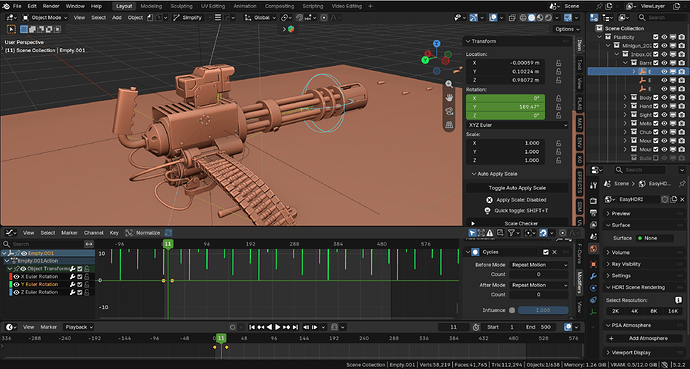
Task: Click the lock icon for Rotation Y
Action: click(558, 107)
